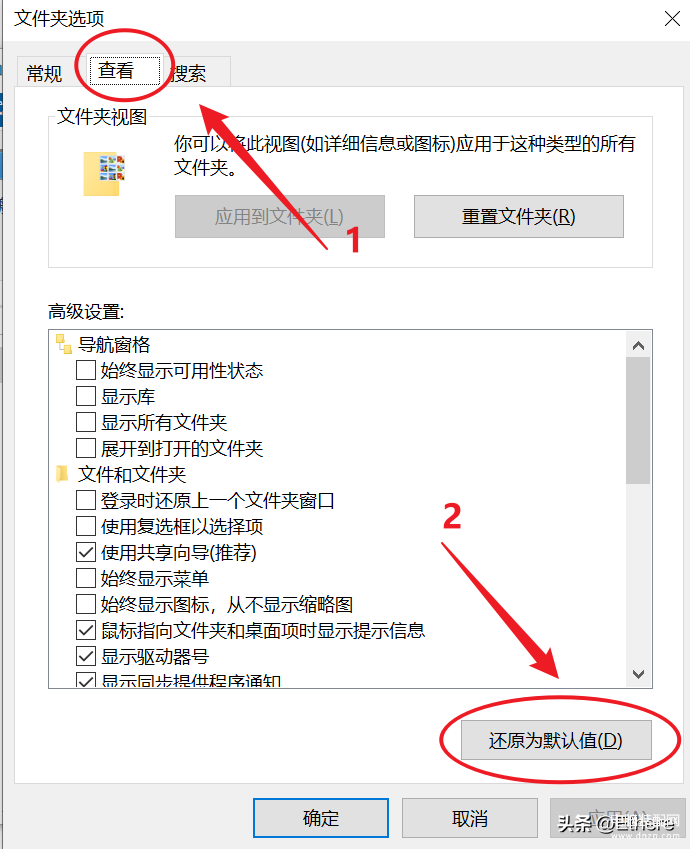Collapse the 导航窗格 tree group

click(114, 344)
